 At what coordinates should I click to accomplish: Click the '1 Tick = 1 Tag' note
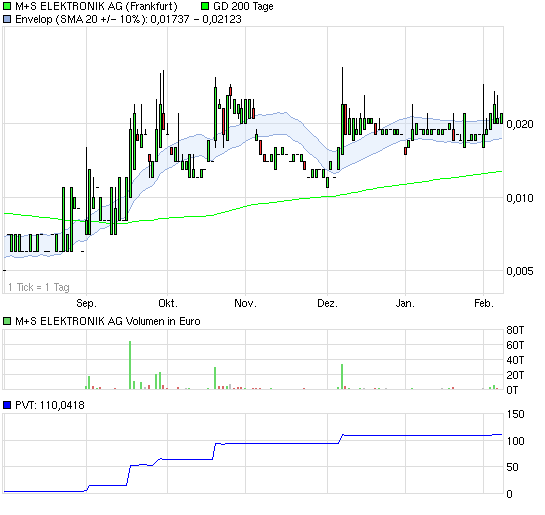(x=39, y=287)
